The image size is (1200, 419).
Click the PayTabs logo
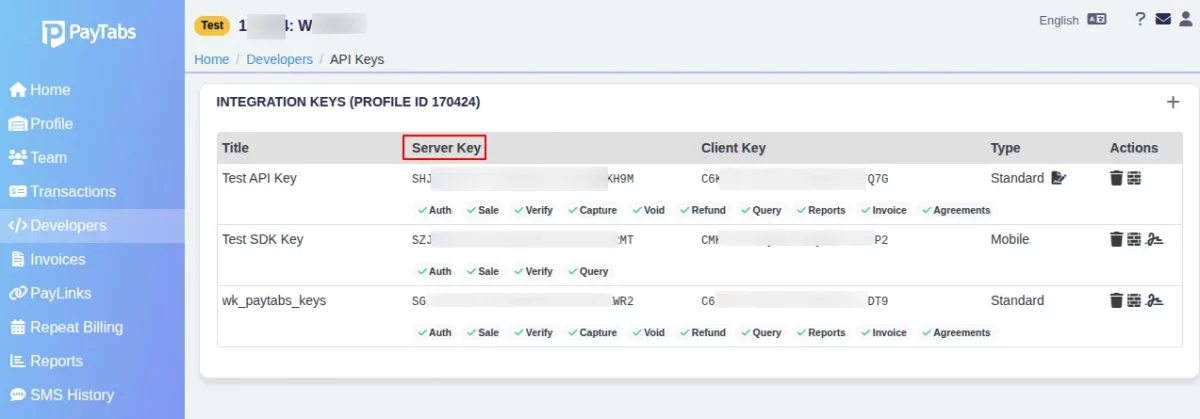click(x=90, y=33)
